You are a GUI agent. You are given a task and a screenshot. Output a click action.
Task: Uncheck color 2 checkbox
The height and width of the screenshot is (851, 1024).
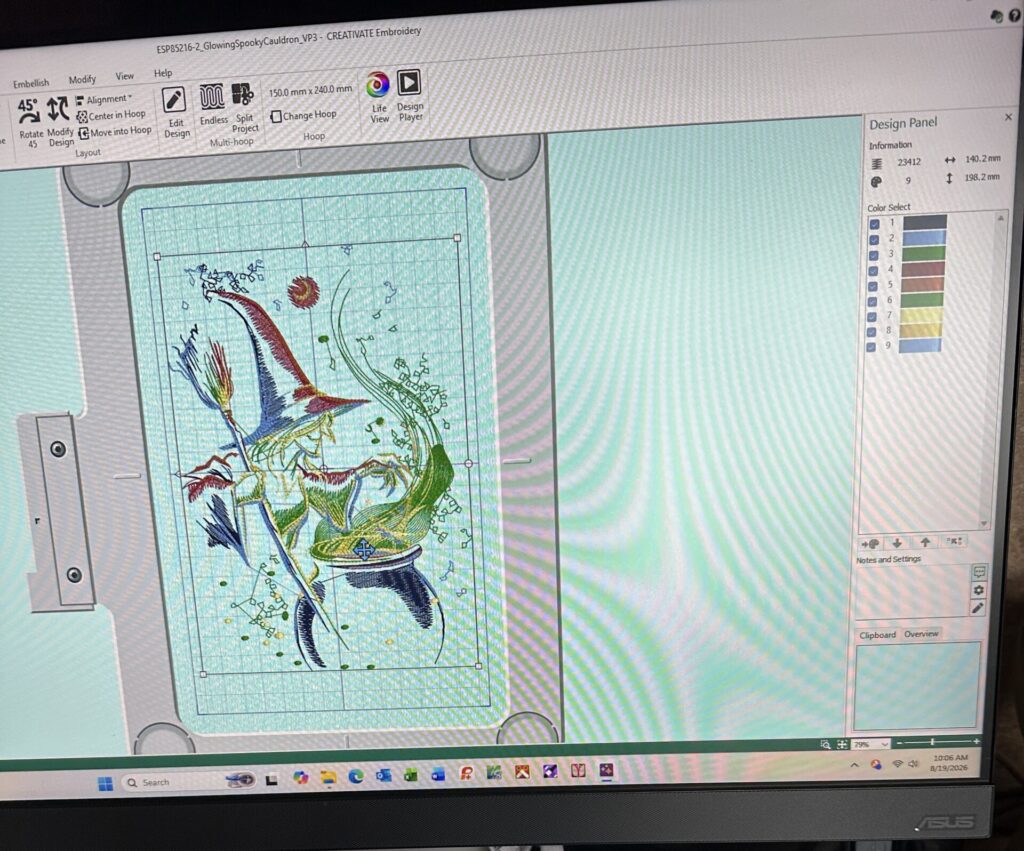click(874, 240)
